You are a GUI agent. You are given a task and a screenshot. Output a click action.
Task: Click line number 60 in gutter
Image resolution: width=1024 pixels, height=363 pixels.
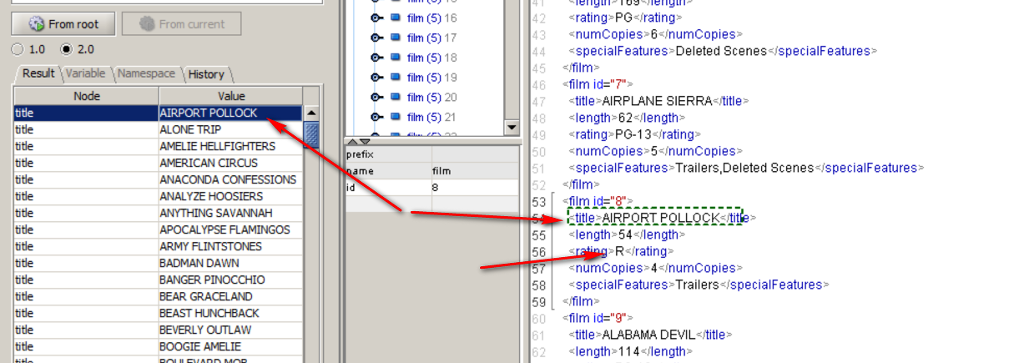pos(539,318)
